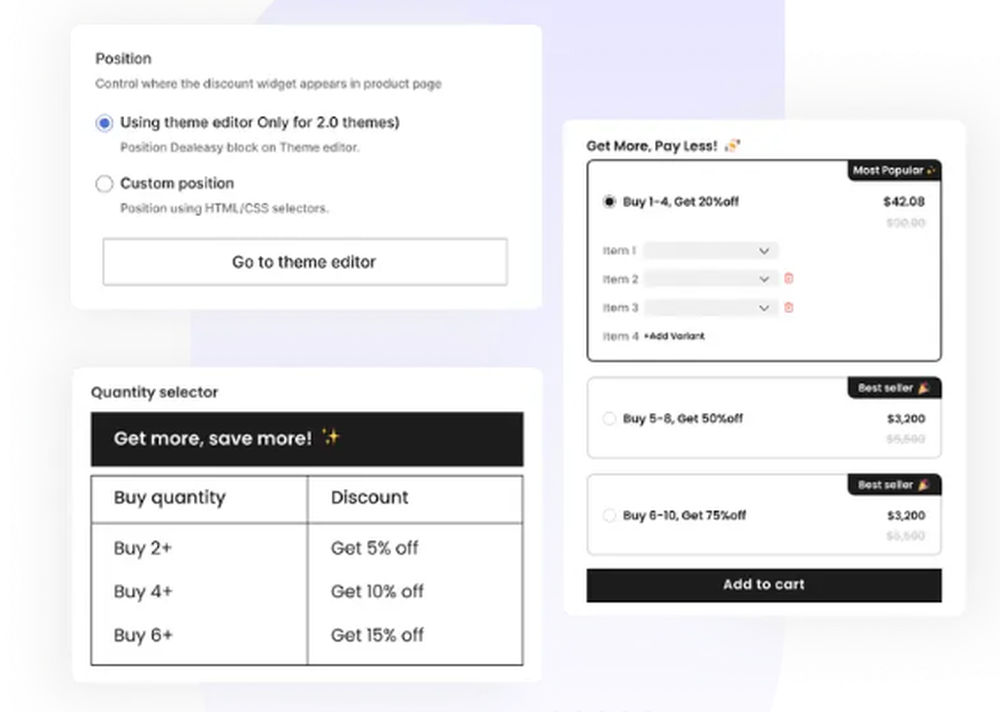Click the Go to theme editor button
Viewport: 1000px width, 712px height.
(x=305, y=261)
